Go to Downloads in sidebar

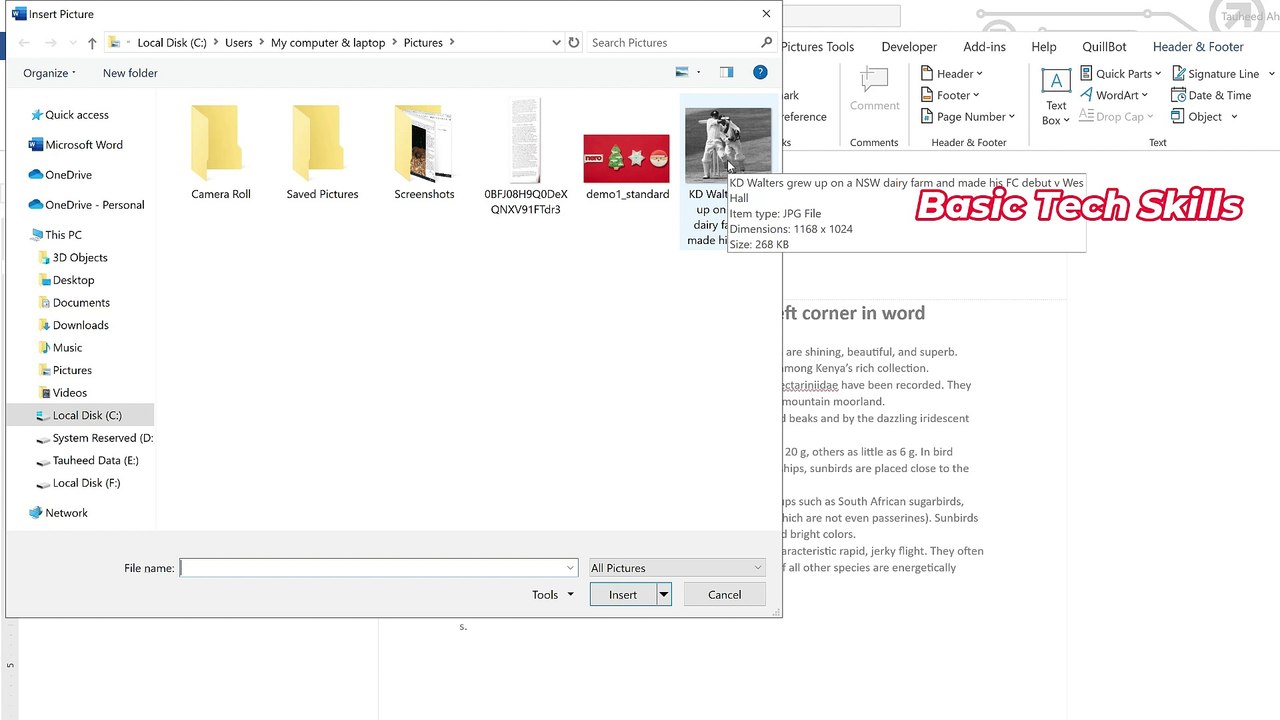click(x=80, y=325)
